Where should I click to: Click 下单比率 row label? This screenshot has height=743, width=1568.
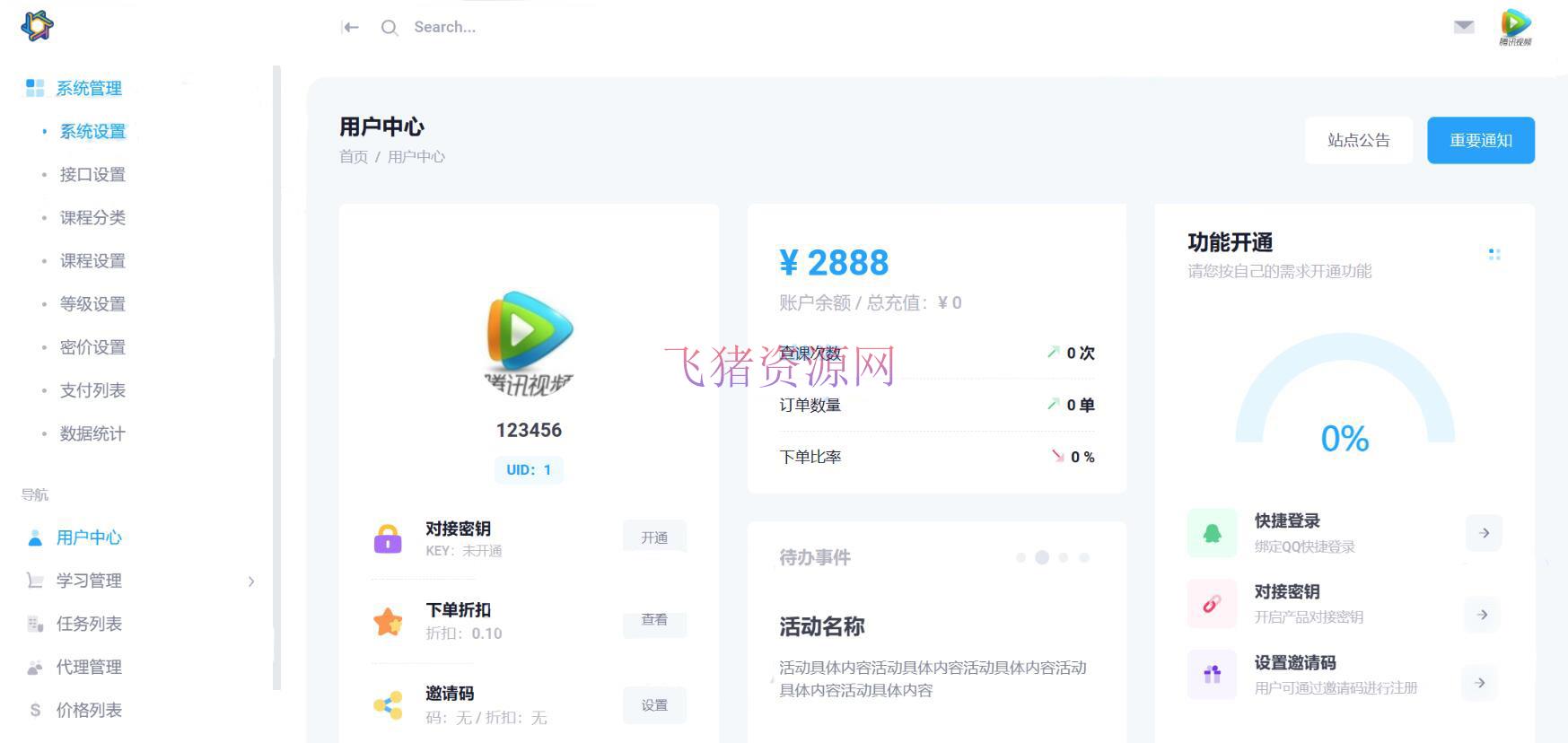pos(810,457)
